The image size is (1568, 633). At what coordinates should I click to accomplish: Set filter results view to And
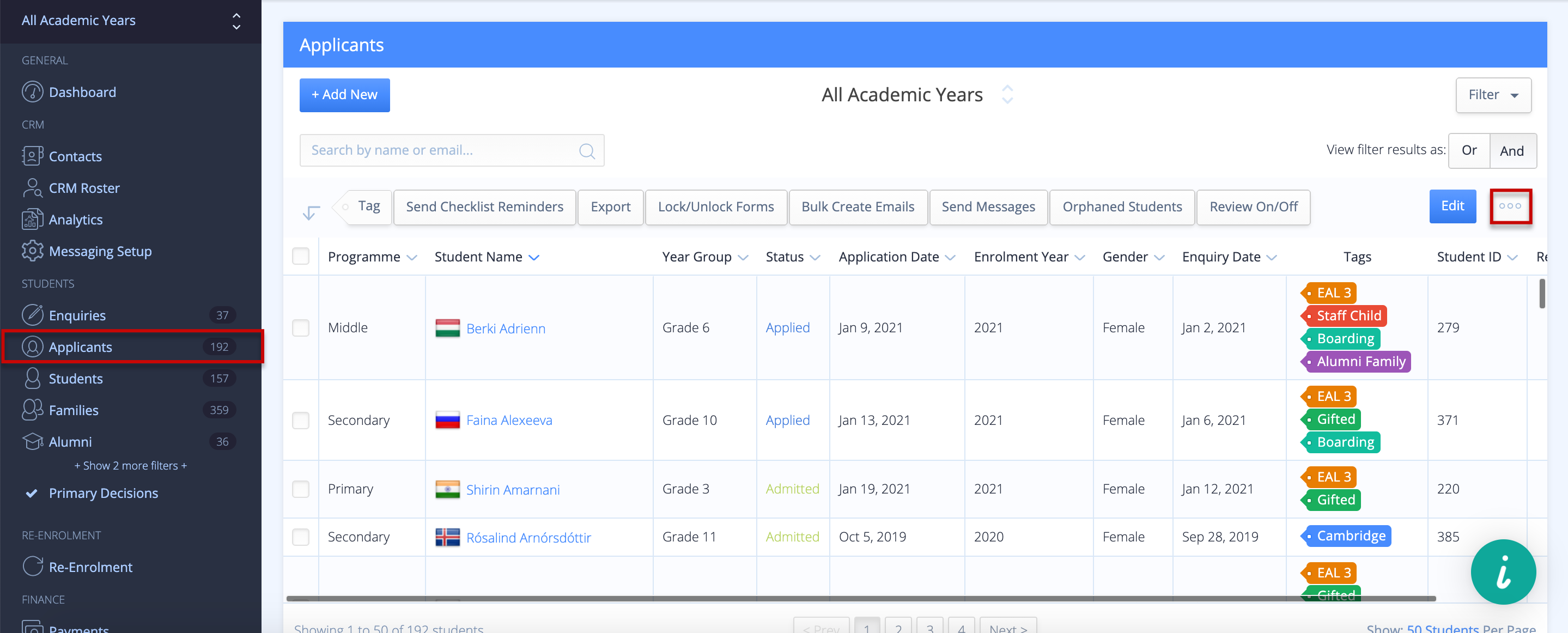(1512, 150)
